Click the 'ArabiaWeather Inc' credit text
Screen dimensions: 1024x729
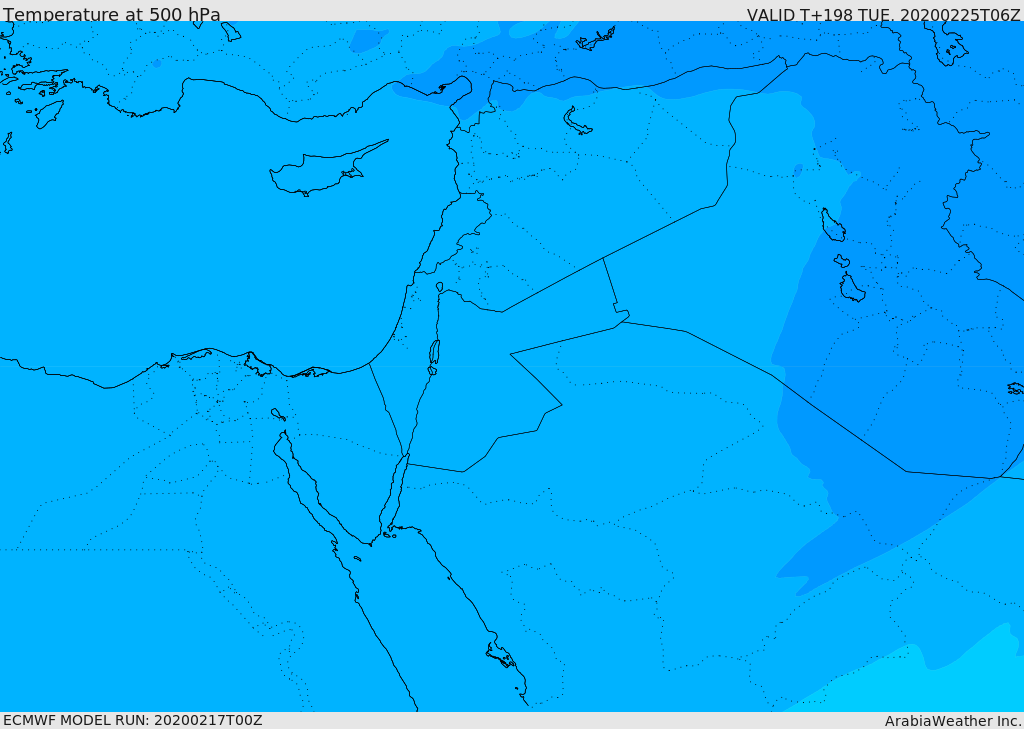[953, 721]
